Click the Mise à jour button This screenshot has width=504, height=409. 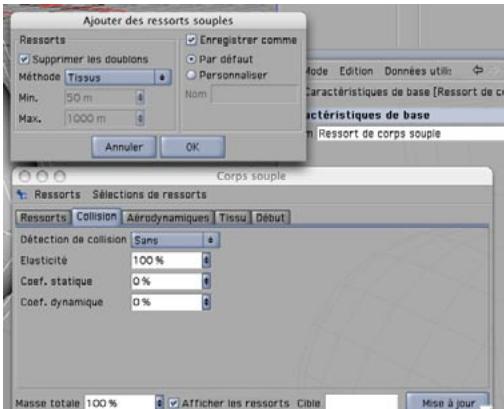tap(448, 402)
